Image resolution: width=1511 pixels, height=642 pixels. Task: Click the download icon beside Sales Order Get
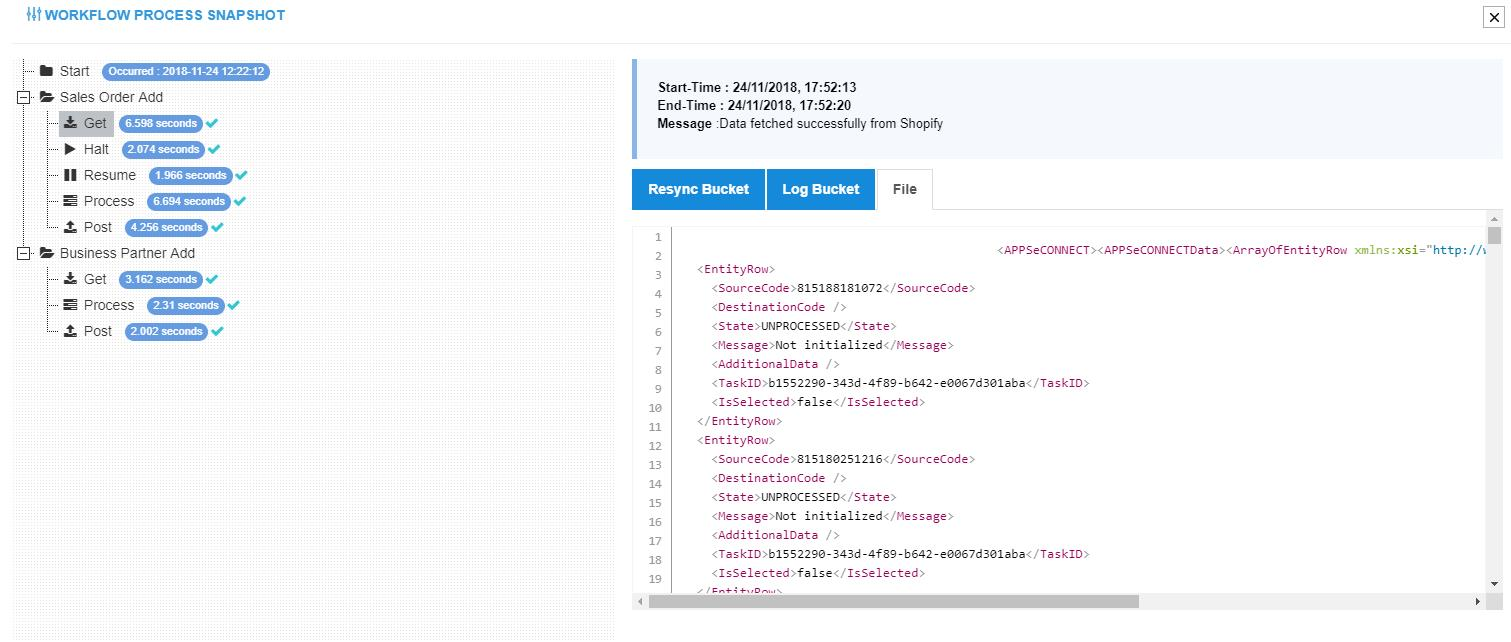tap(70, 123)
